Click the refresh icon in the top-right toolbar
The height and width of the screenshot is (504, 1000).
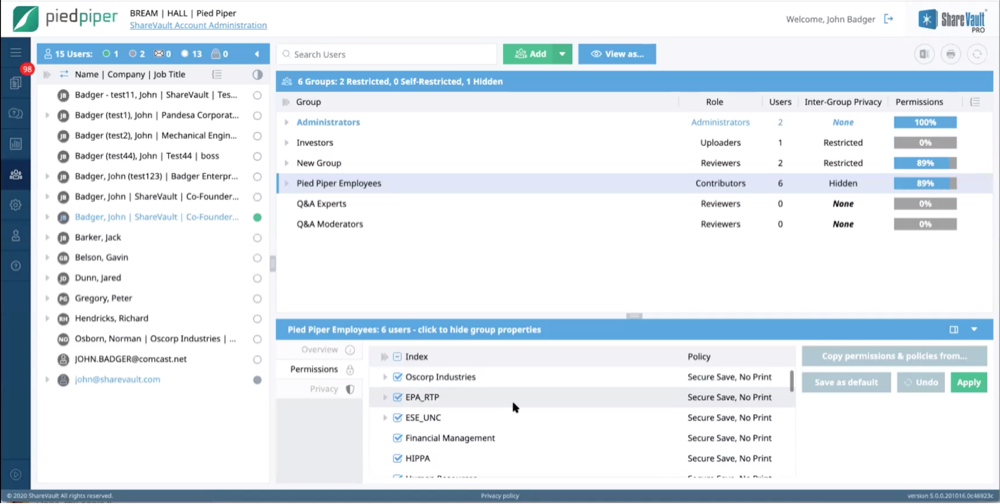click(977, 54)
